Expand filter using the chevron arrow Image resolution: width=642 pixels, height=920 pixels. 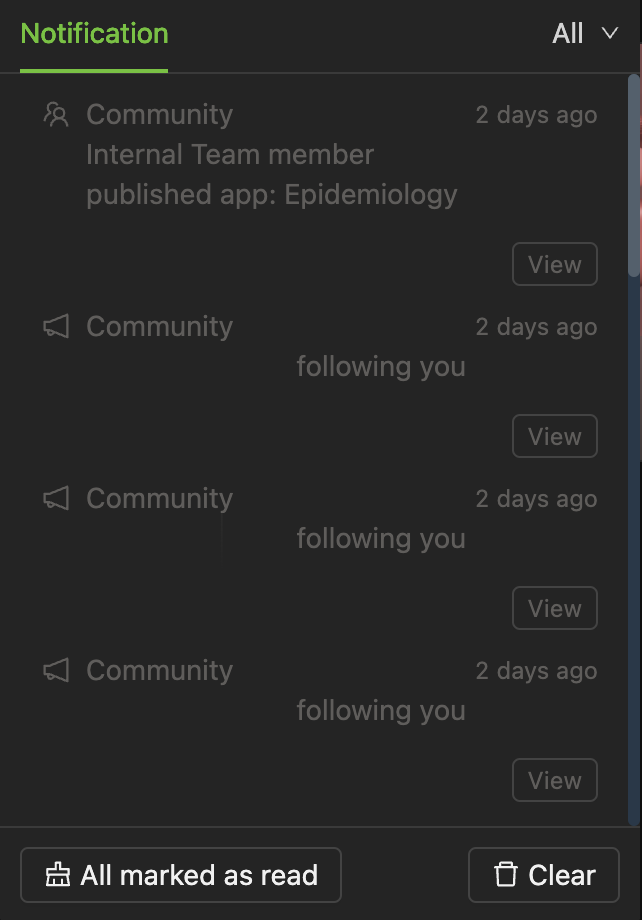[609, 34]
